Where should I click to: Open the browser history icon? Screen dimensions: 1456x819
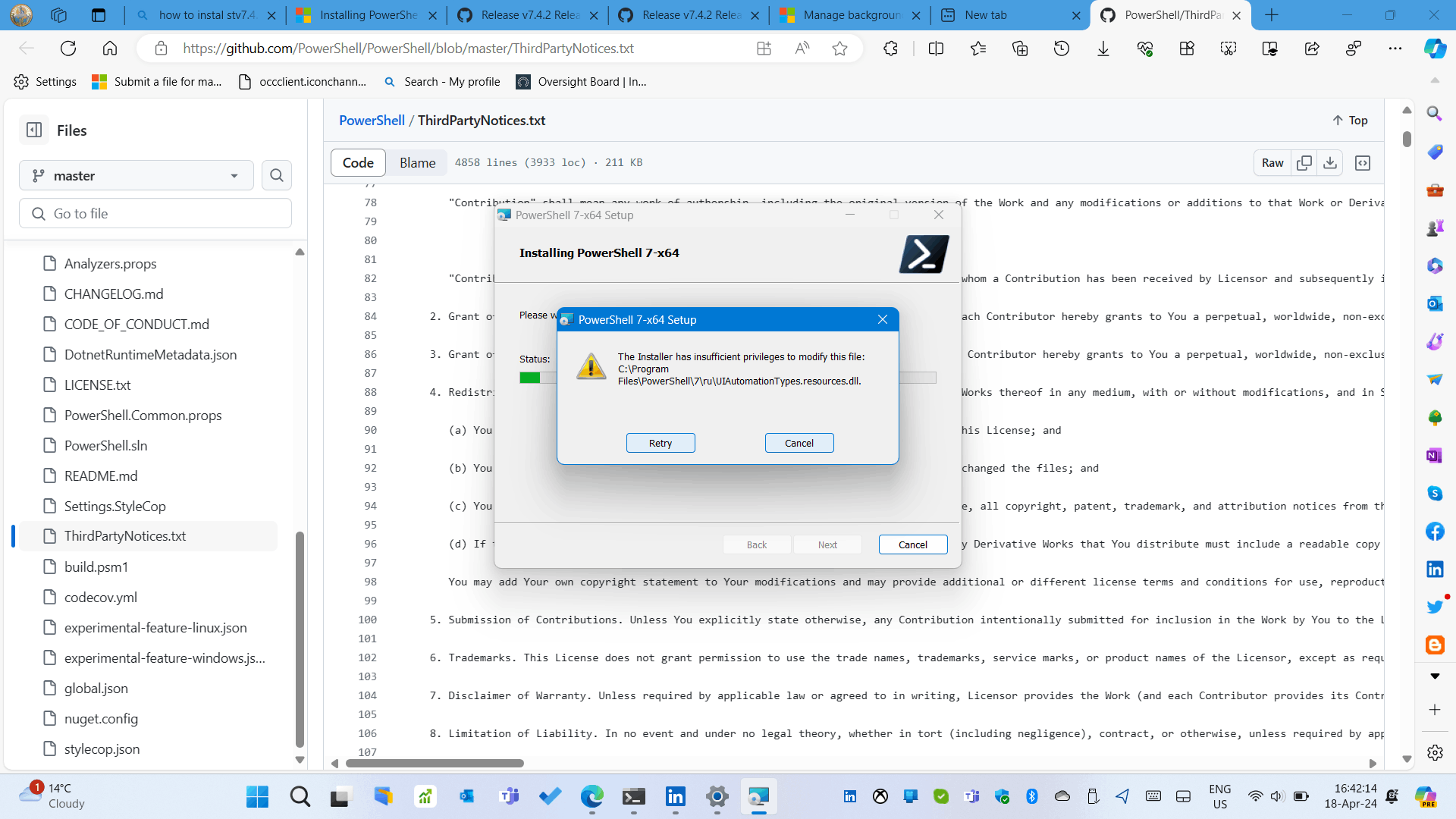[x=1062, y=49]
